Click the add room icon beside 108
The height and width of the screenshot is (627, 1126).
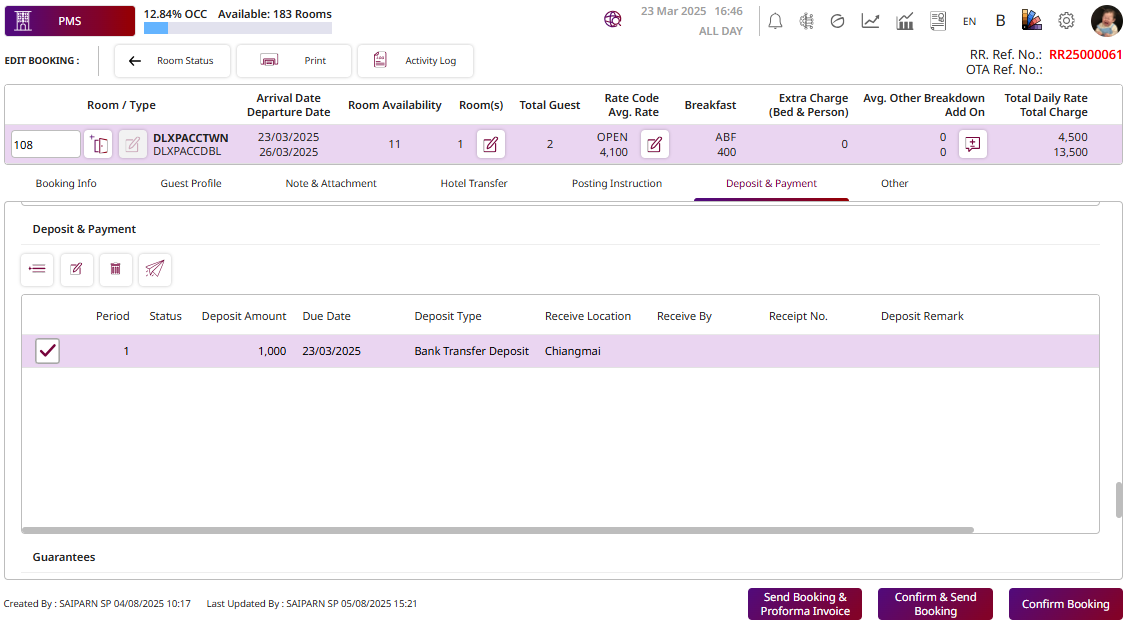pos(98,144)
